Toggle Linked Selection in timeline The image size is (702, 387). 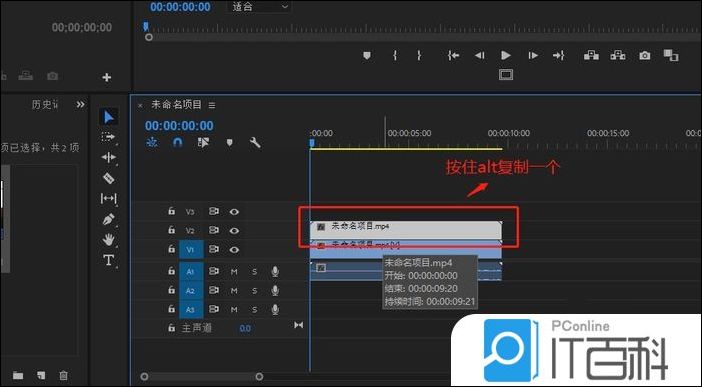click(x=203, y=143)
